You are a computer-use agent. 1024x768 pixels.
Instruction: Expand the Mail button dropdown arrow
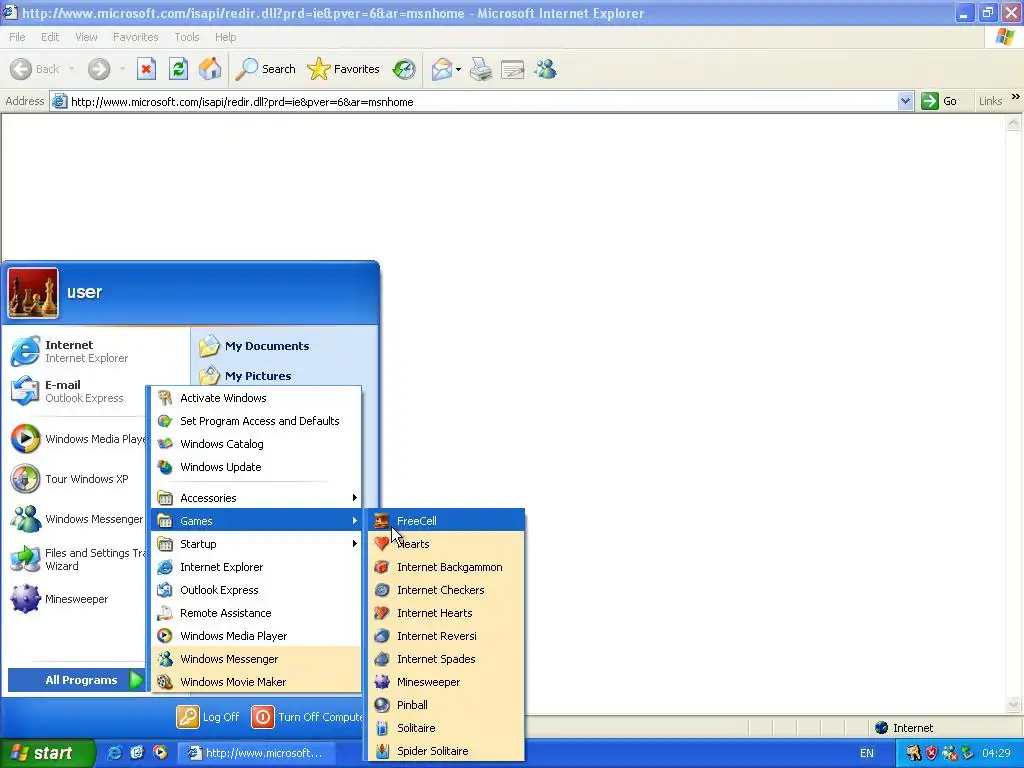458,69
